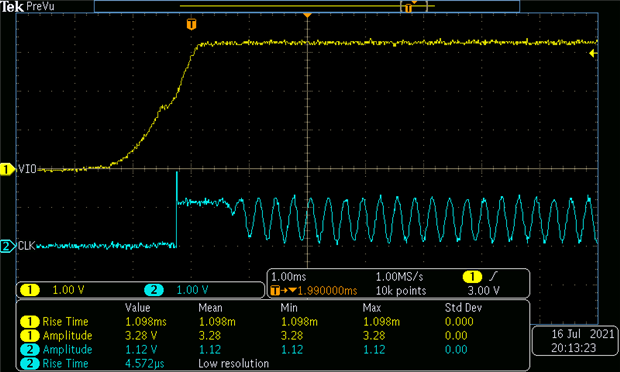Click channel 1 scale value 1.00 V
Image resolution: width=620 pixels, height=372 pixels.
[x=68, y=290]
